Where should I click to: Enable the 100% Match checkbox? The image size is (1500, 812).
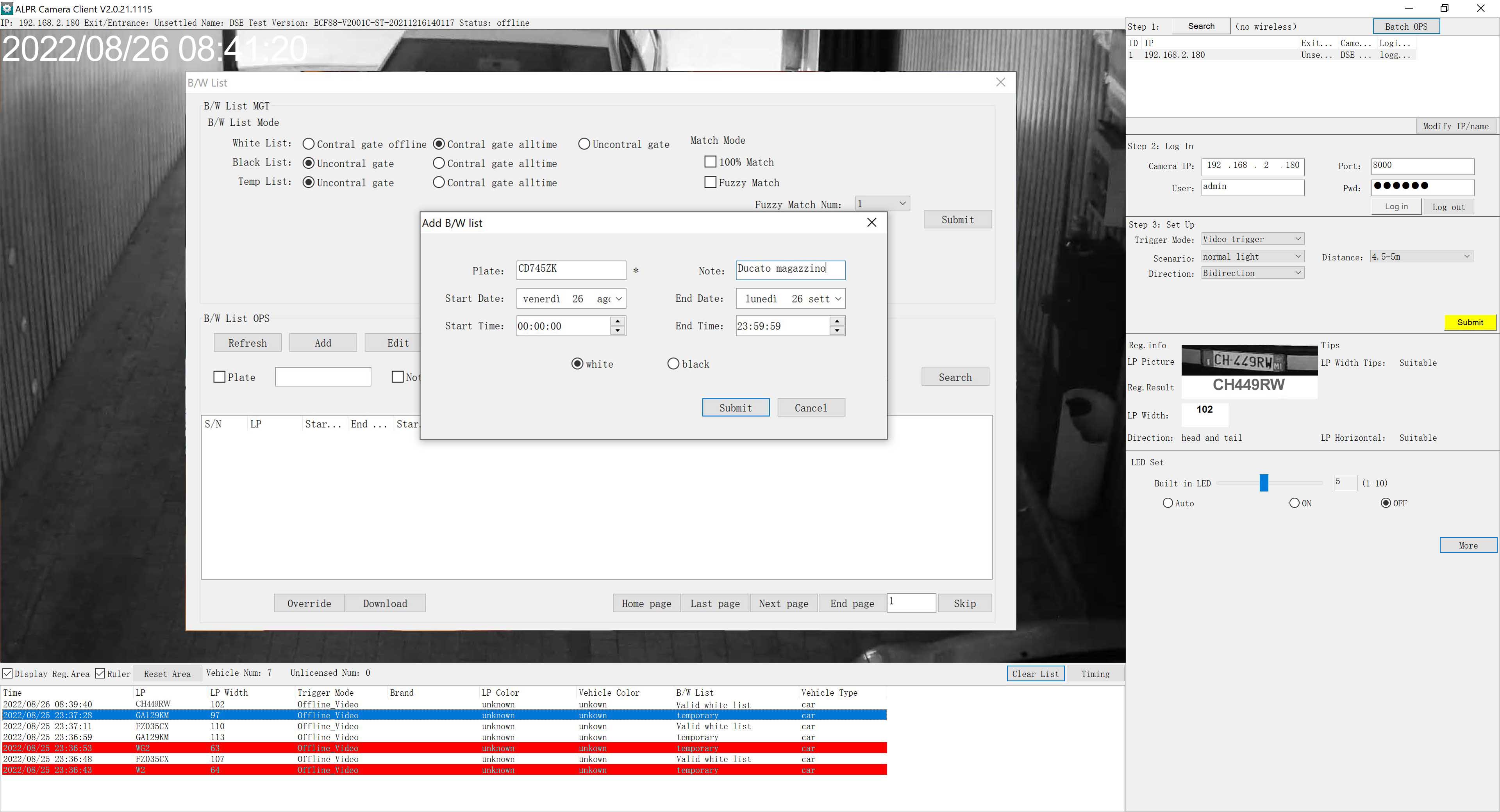[710, 162]
